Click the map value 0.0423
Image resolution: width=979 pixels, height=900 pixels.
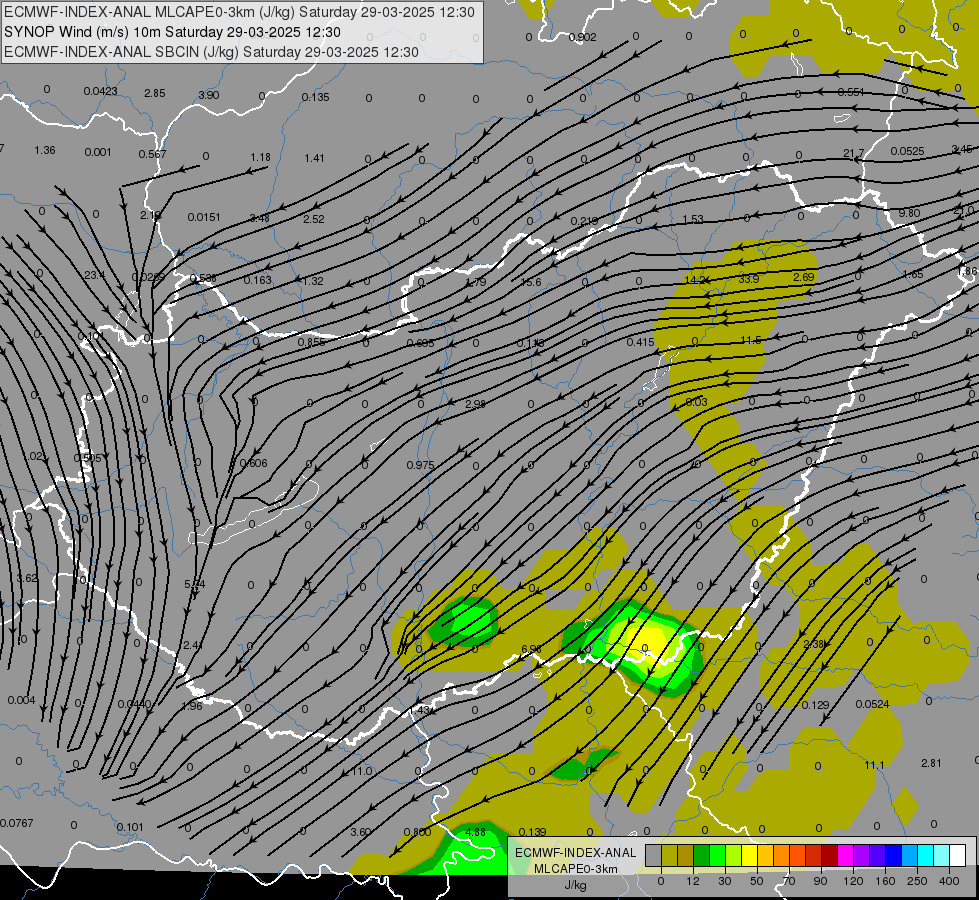tap(100, 91)
